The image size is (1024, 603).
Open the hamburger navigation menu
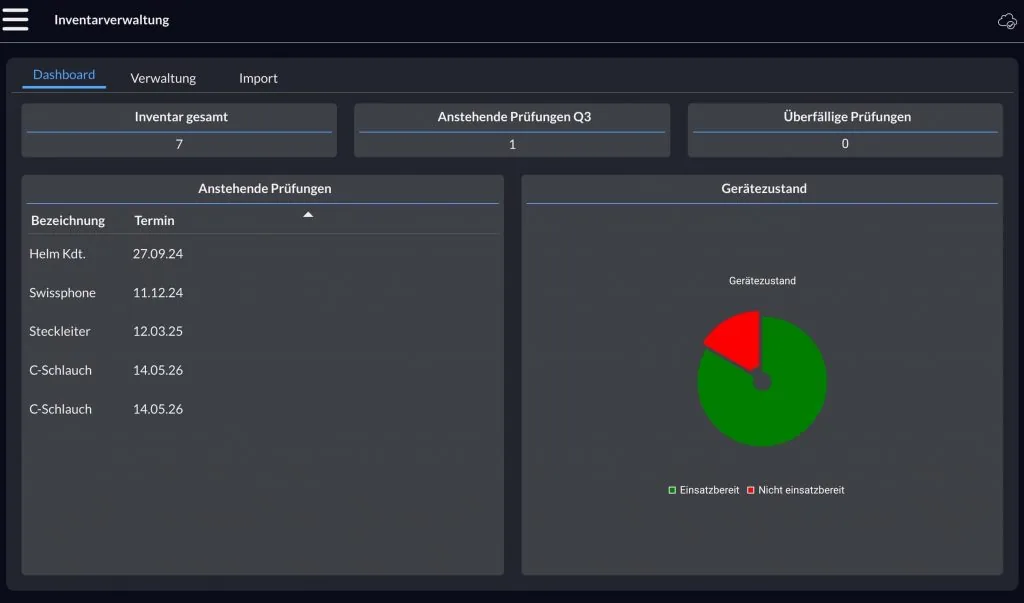15,19
